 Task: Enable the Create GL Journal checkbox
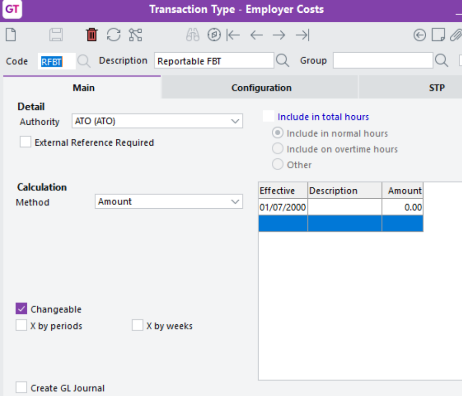21,387
